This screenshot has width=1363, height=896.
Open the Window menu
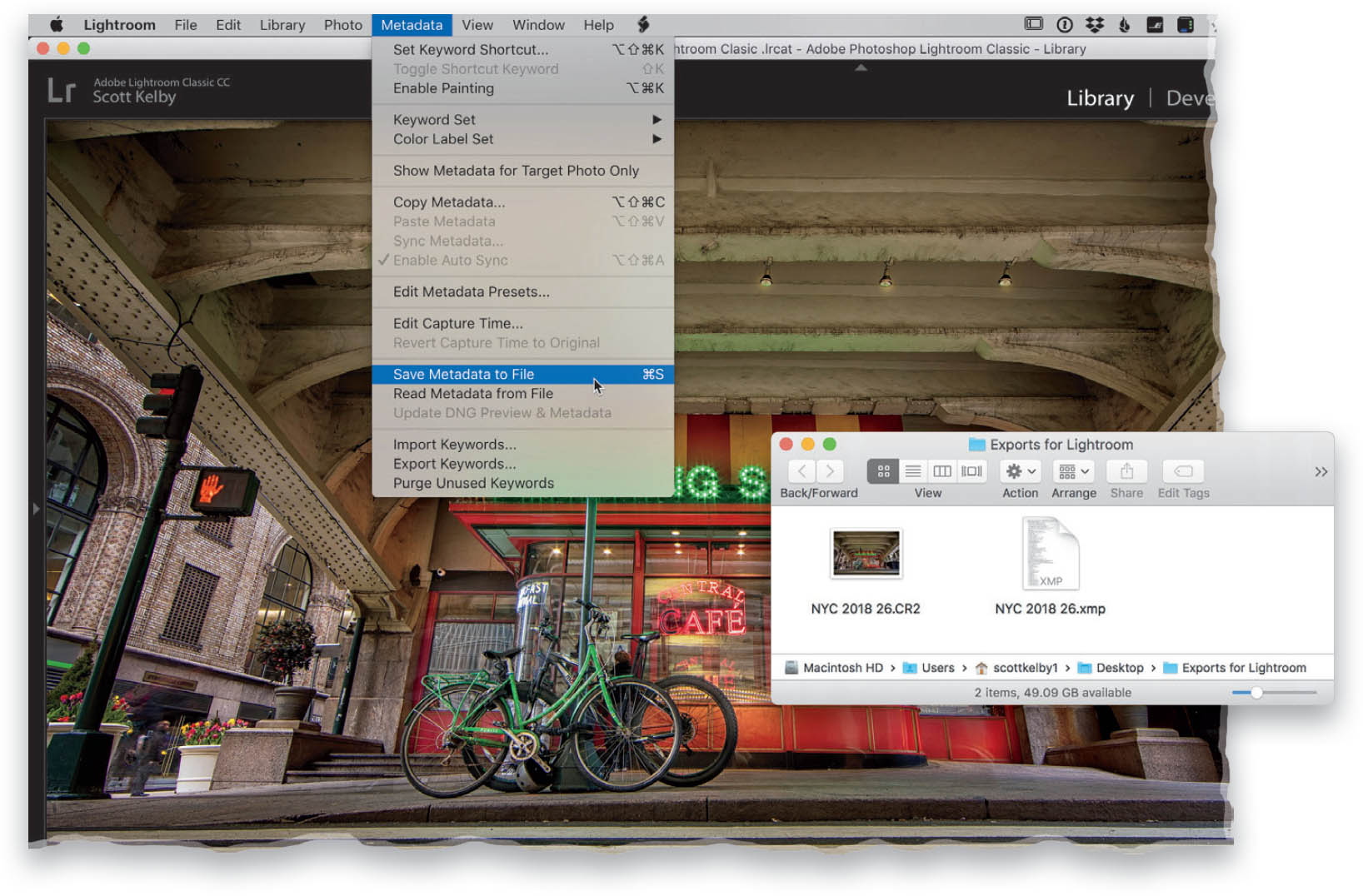(538, 25)
